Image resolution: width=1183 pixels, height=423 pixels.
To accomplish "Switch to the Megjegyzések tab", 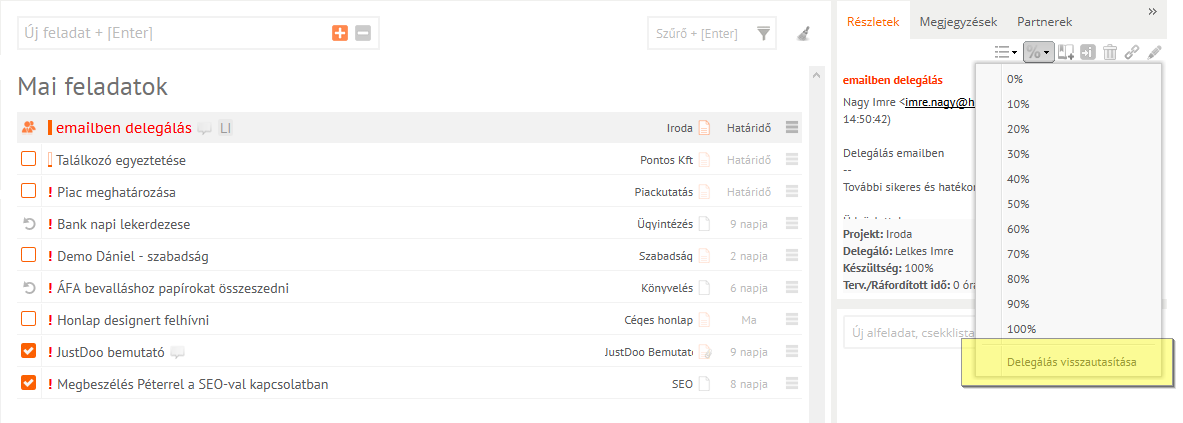I will coord(958,21).
